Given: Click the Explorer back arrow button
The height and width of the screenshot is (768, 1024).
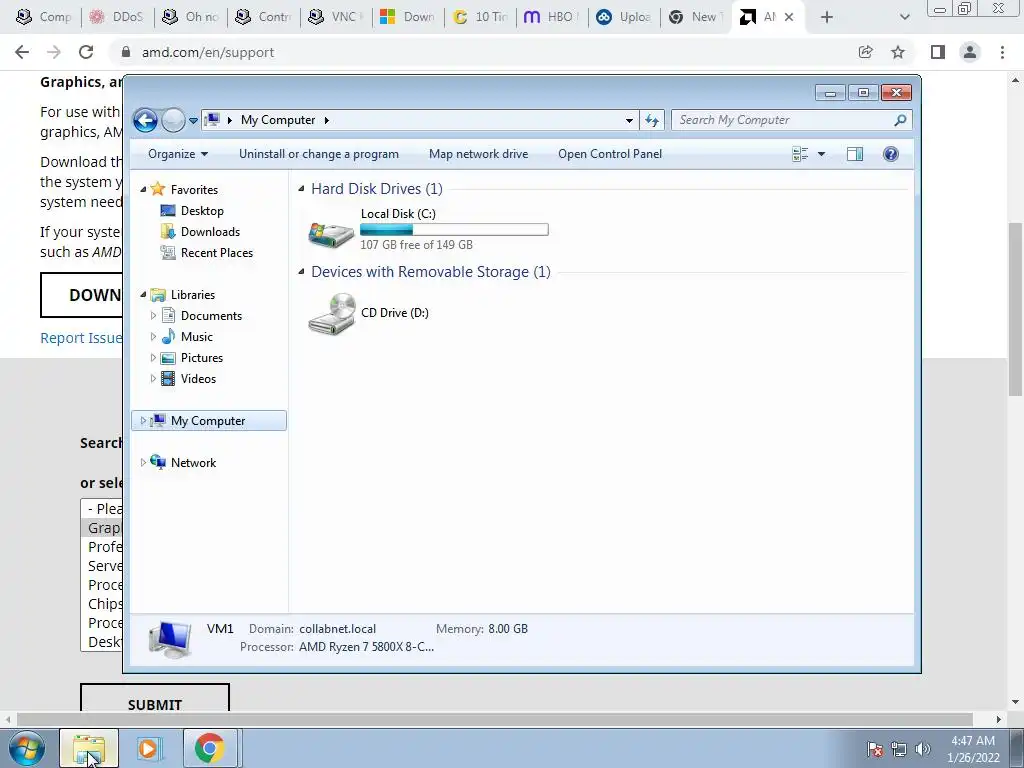Looking at the screenshot, I should click(145, 120).
